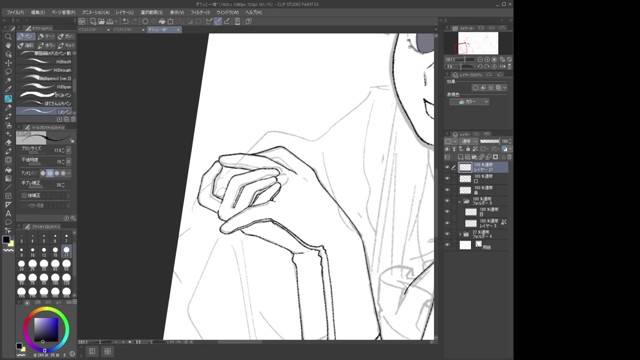
Task: Click the Redo arrow in command bar
Action: 134,21
